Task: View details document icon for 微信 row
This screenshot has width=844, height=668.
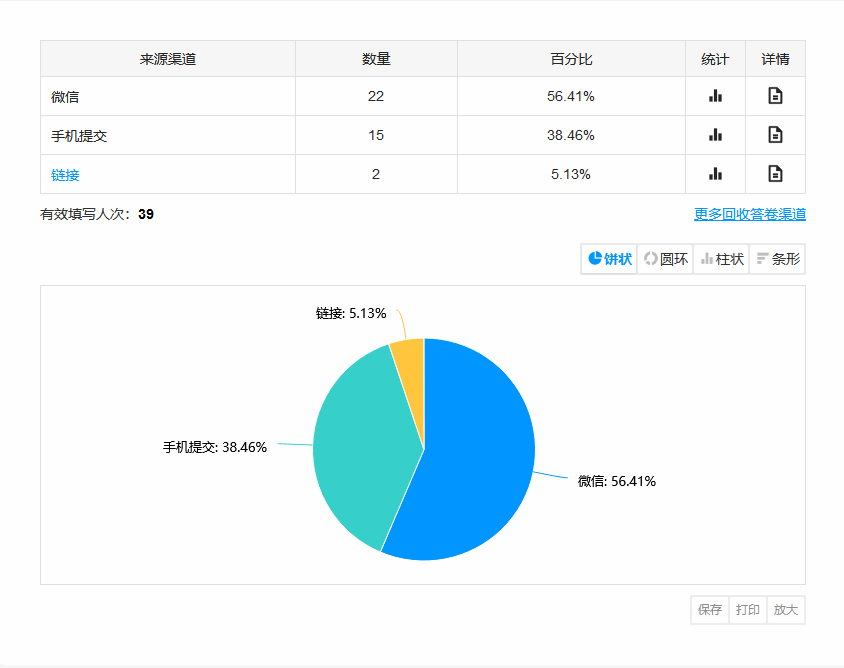Action: point(775,96)
